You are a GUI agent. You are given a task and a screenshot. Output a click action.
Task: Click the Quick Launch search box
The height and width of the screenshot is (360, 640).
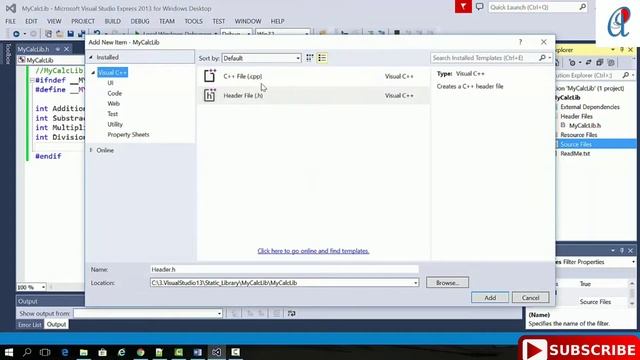(x=533, y=7)
